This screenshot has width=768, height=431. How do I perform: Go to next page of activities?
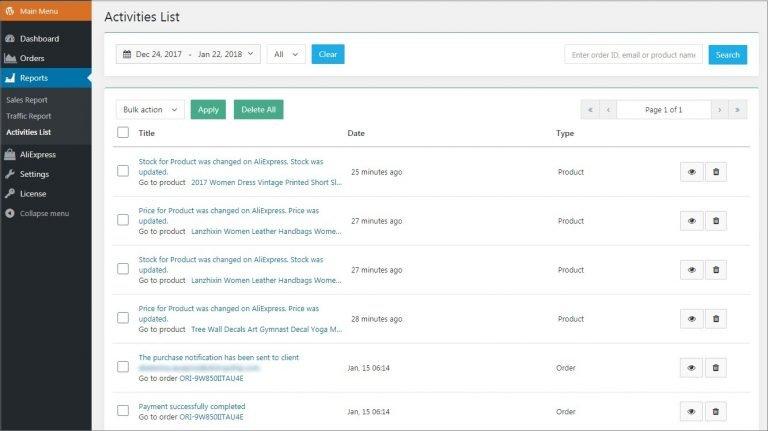click(720, 110)
